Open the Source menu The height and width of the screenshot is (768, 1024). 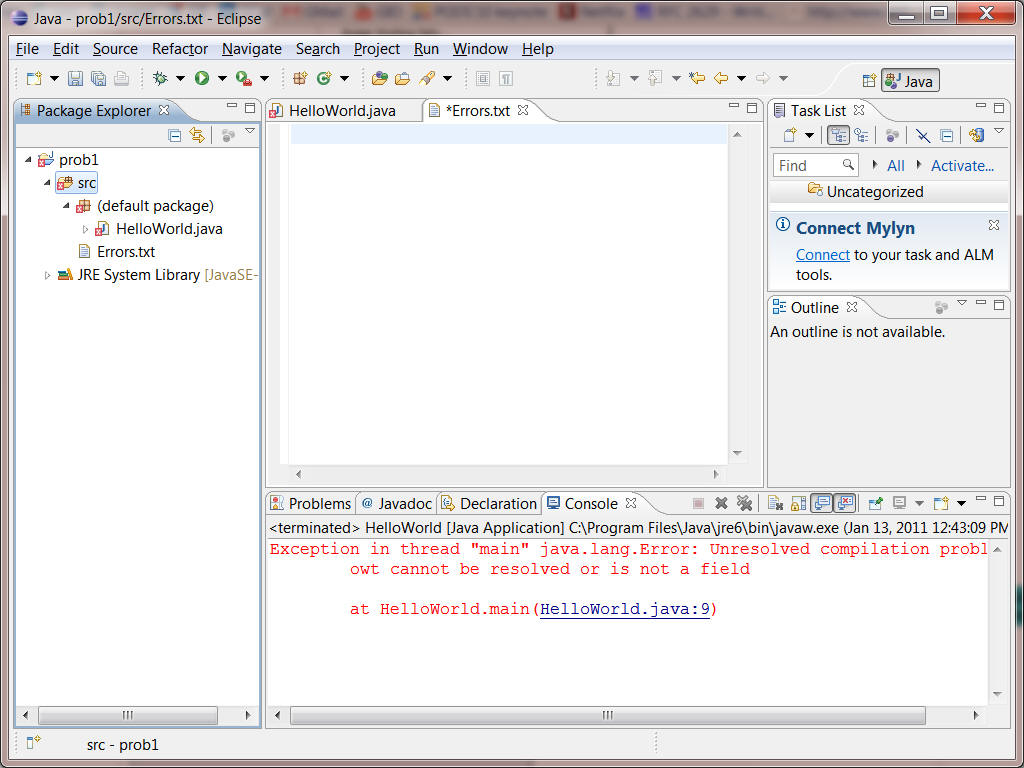pyautogui.click(x=115, y=49)
